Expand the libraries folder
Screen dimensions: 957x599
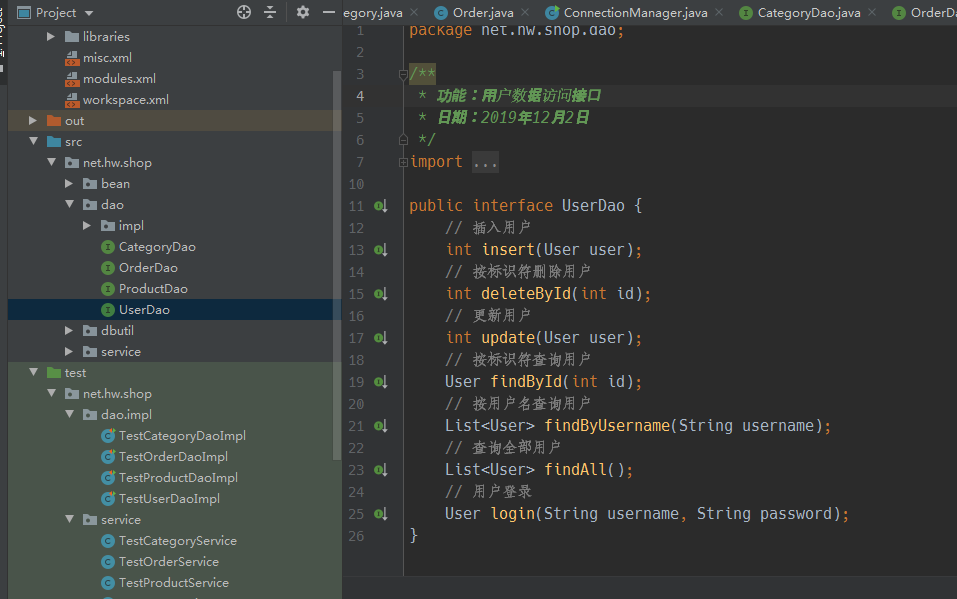(51, 37)
